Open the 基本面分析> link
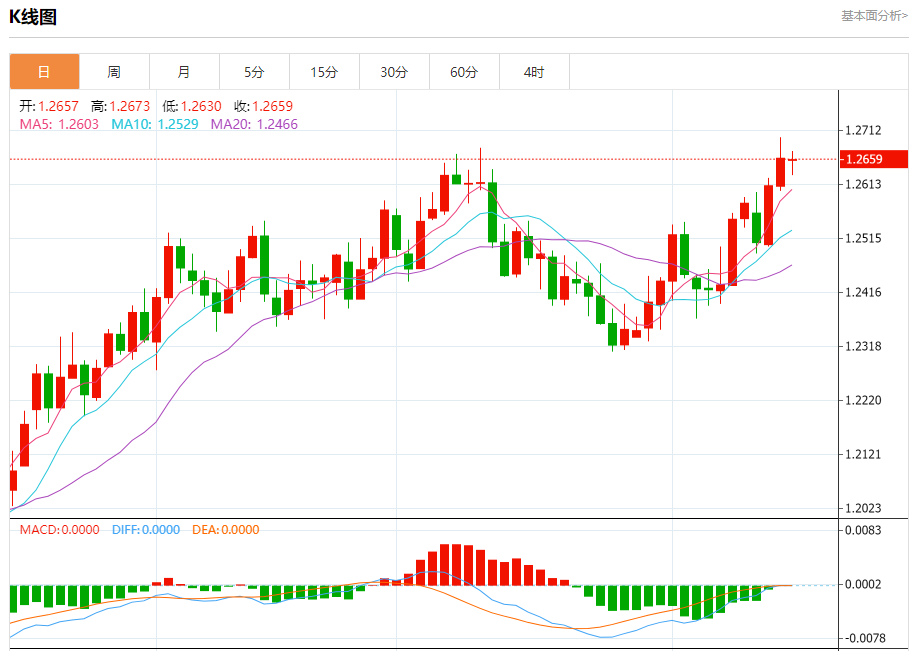Image resolution: width=917 pixels, height=651 pixels. click(x=874, y=16)
